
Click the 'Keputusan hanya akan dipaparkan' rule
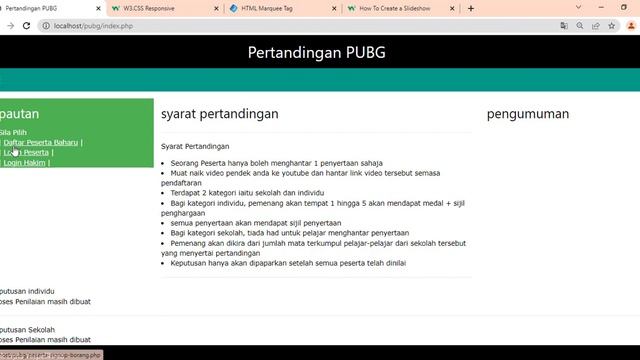pos(288,263)
